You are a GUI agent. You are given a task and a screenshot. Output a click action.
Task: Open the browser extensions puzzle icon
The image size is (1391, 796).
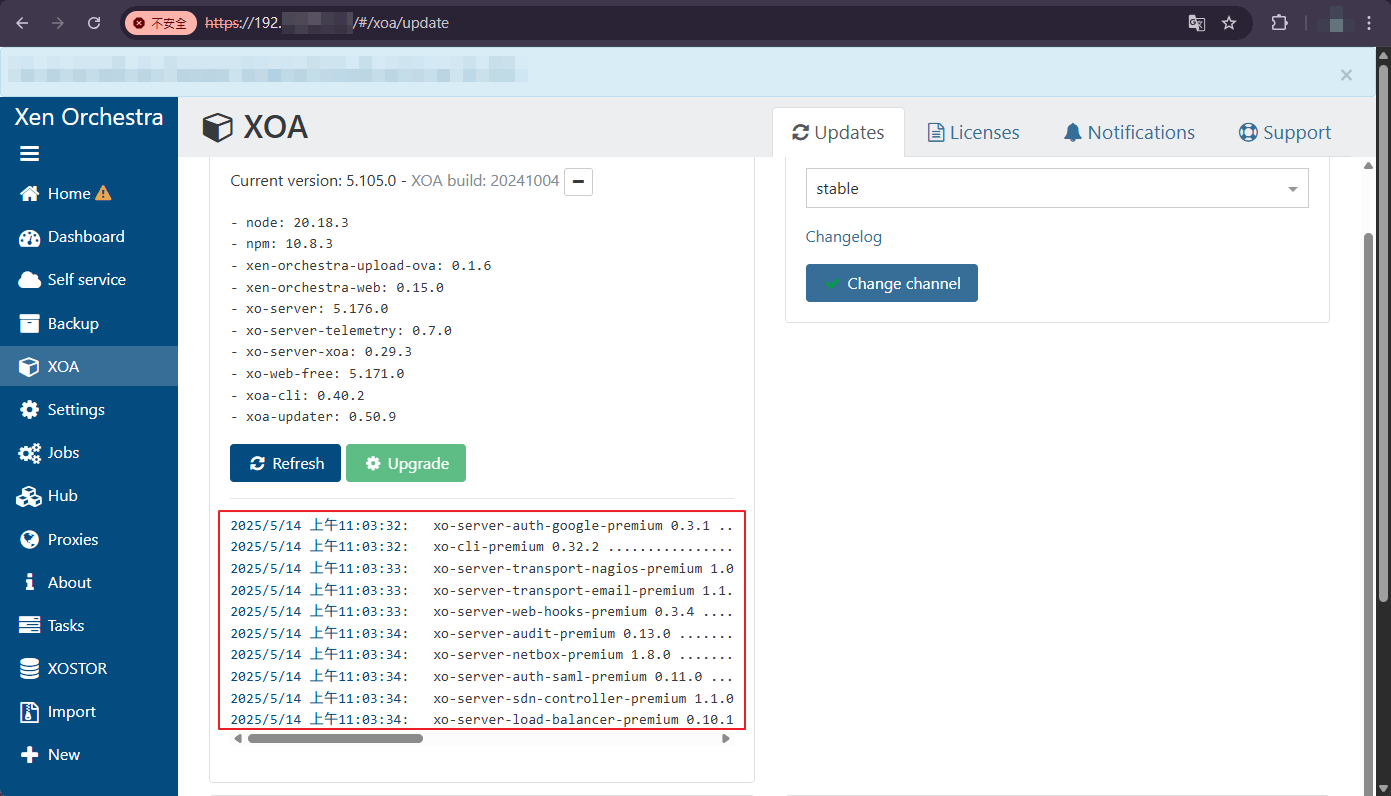pos(1279,23)
